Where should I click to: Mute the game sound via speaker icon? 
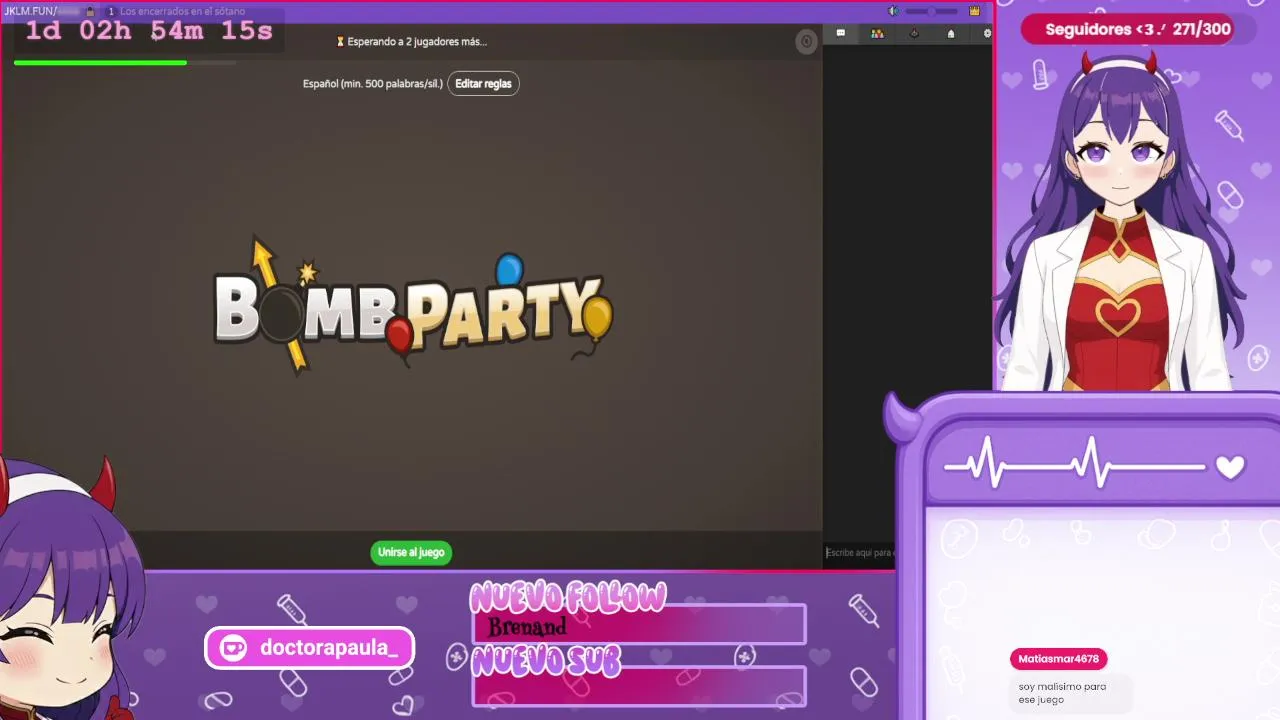893,11
